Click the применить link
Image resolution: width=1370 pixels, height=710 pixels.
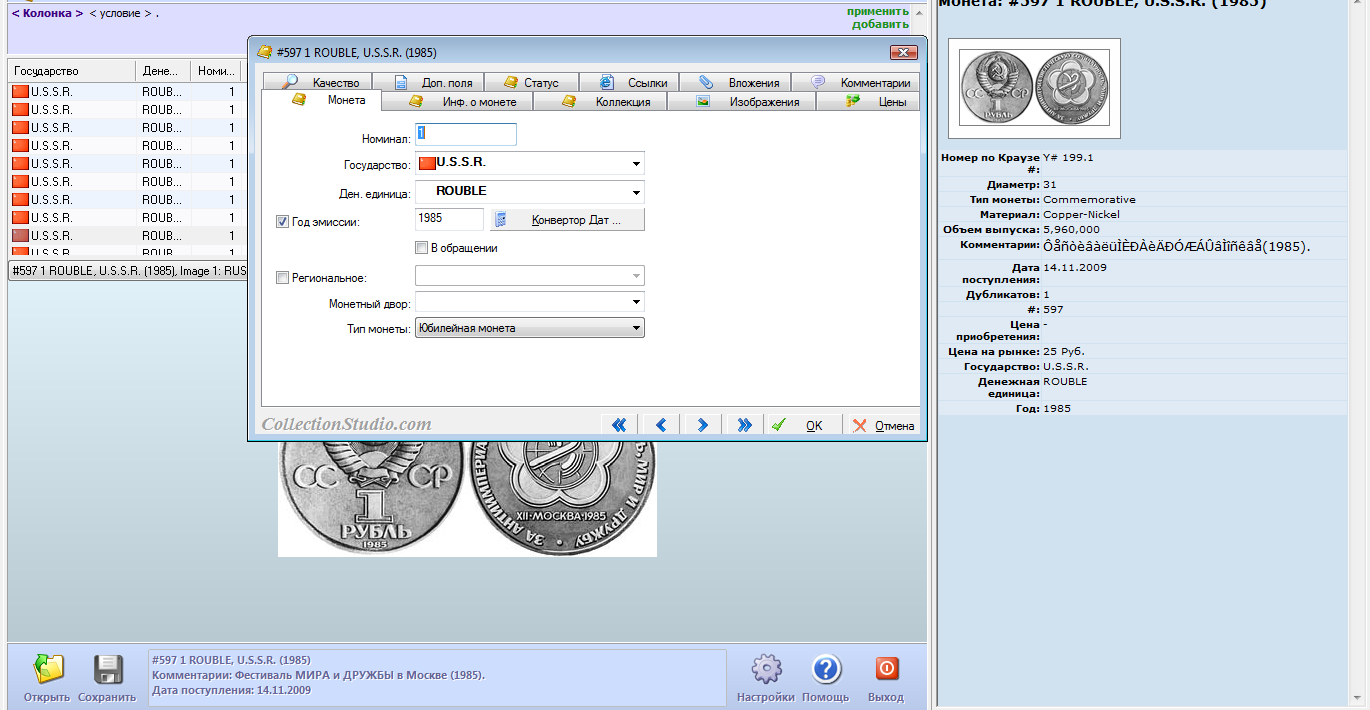pos(878,11)
